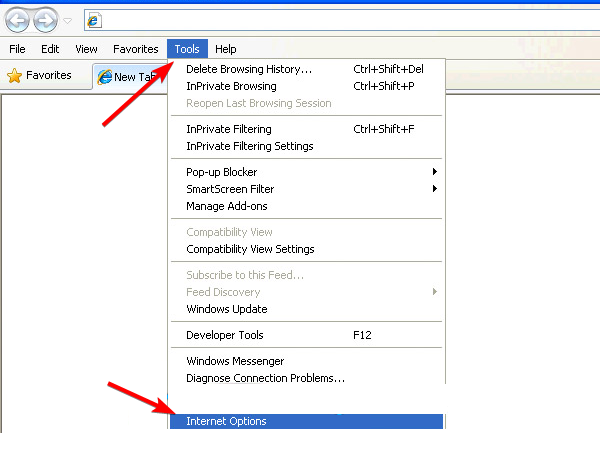
Task: Choose Delete Browsing History
Action: tap(307, 69)
